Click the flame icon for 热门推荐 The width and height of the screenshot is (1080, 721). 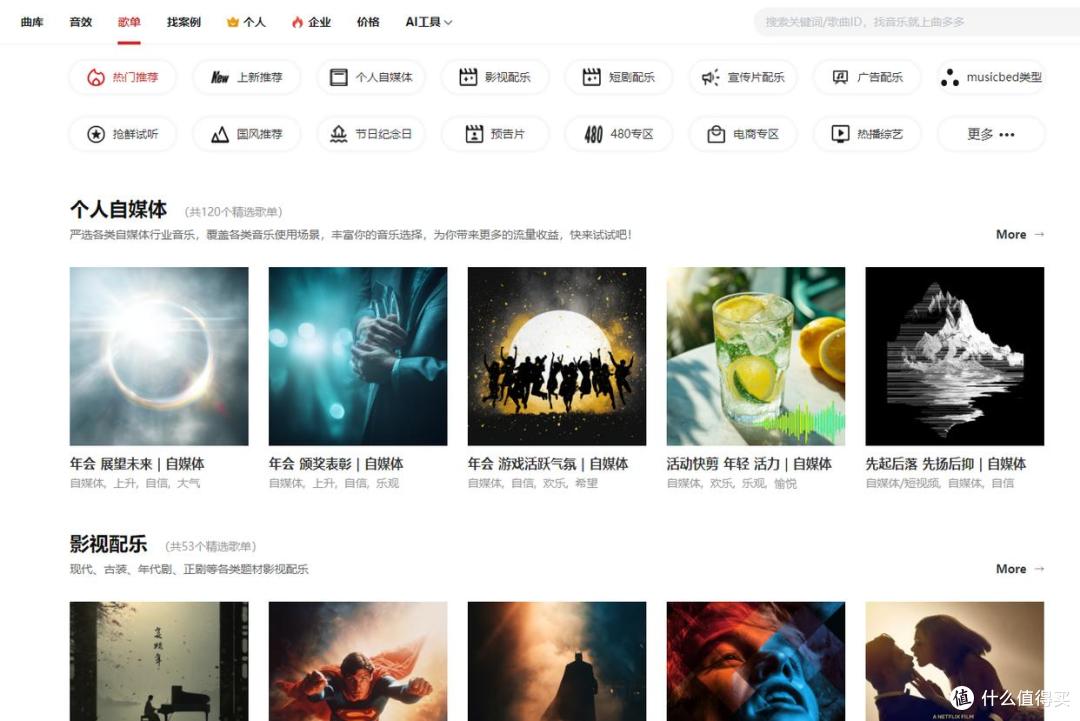(x=96, y=77)
